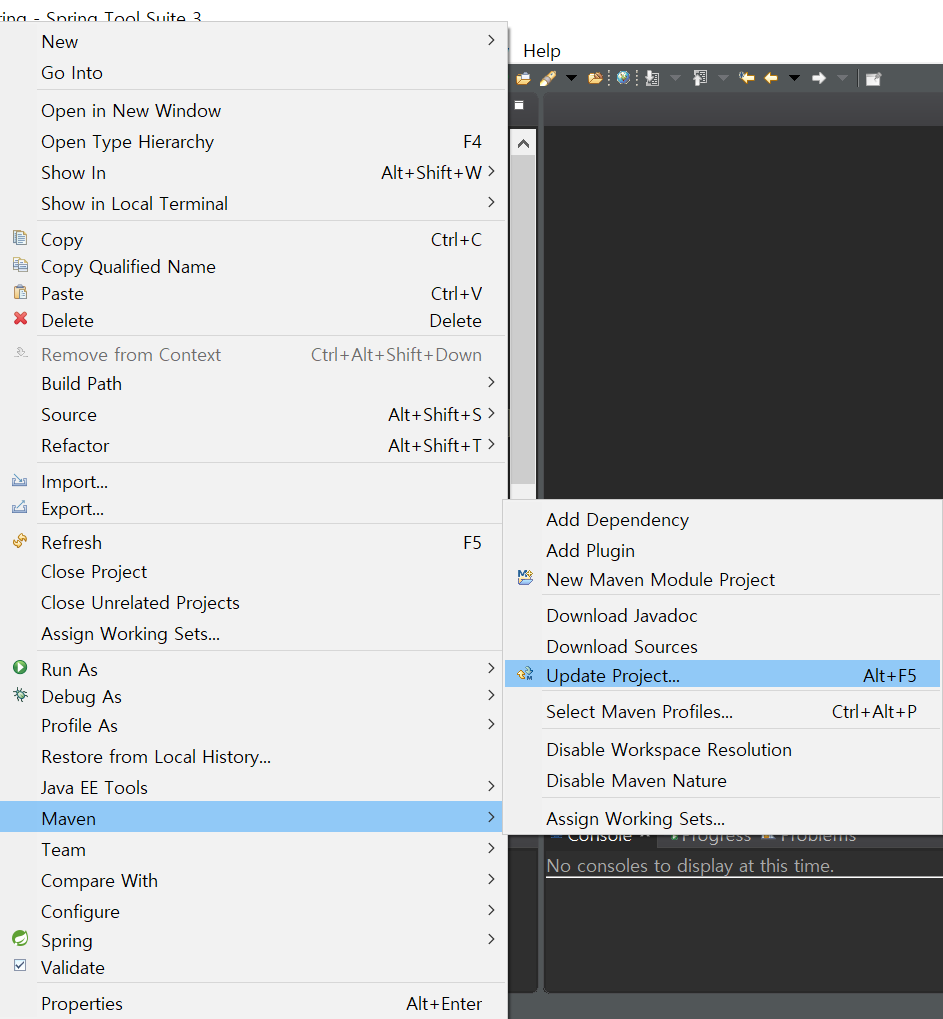Expand the Spring submenu

click(x=253, y=940)
